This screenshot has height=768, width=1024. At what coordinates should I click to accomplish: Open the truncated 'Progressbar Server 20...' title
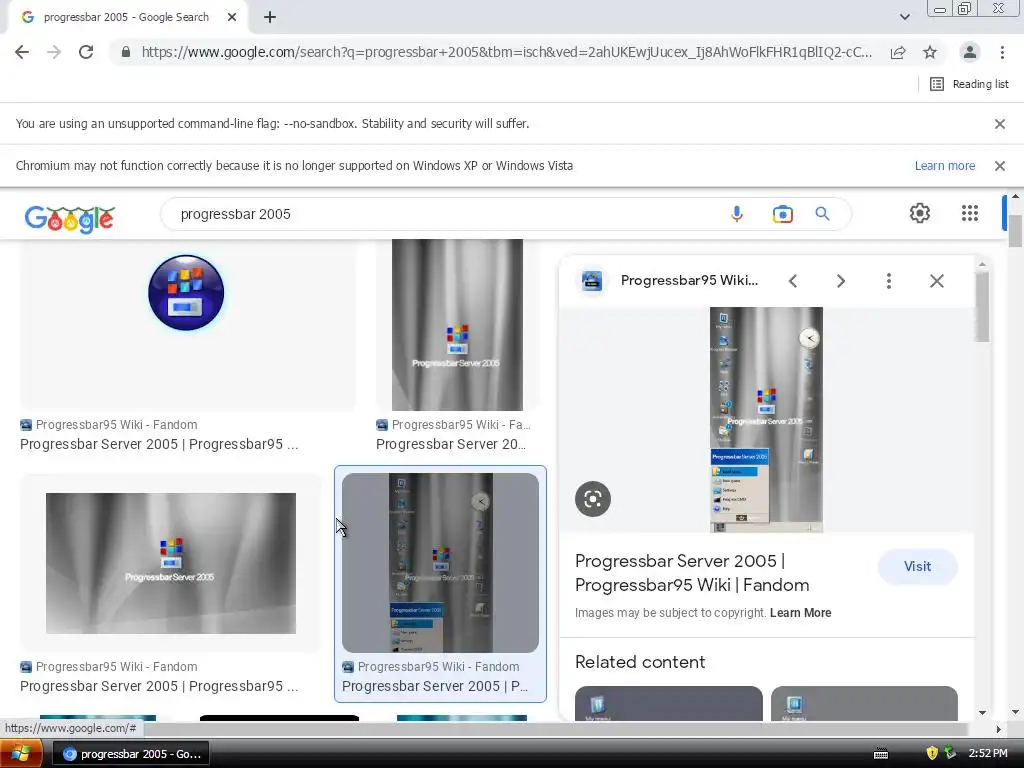pos(451,444)
